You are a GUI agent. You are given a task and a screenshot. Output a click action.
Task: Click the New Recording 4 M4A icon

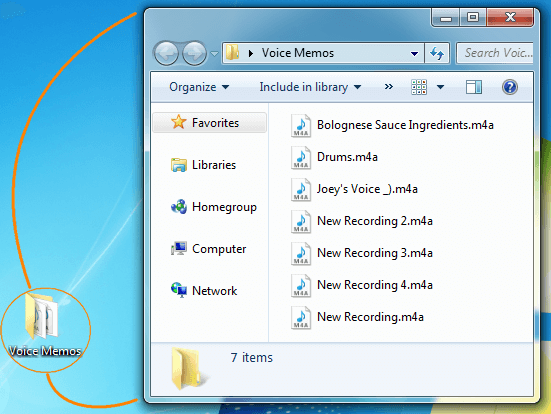coord(301,285)
